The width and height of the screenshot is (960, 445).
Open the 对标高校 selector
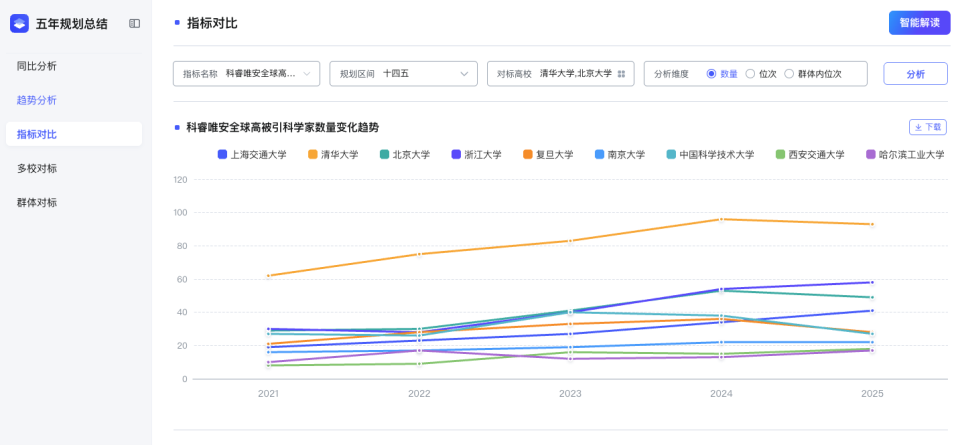[x=560, y=74]
